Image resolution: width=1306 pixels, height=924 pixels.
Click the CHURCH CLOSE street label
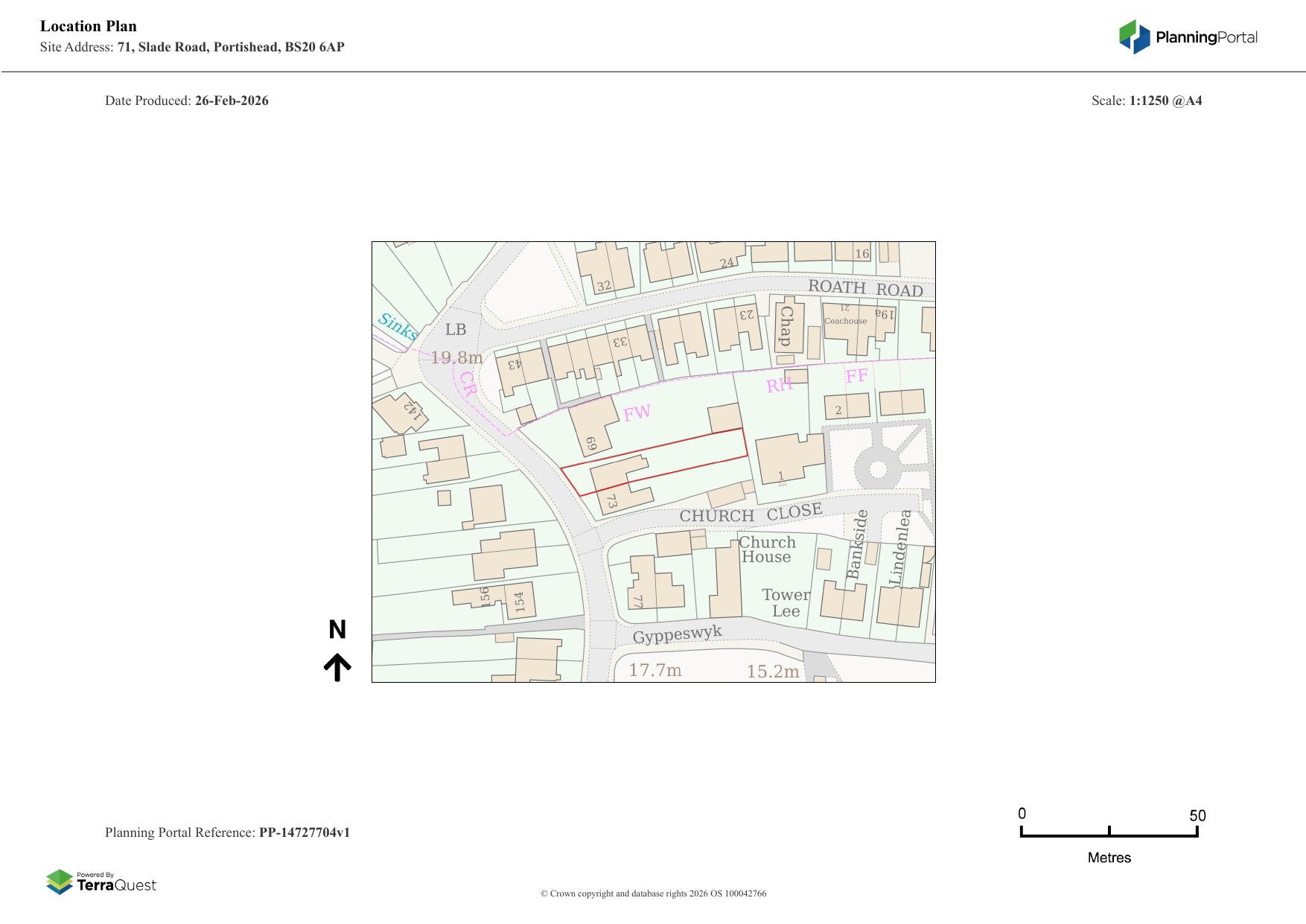[751, 514]
